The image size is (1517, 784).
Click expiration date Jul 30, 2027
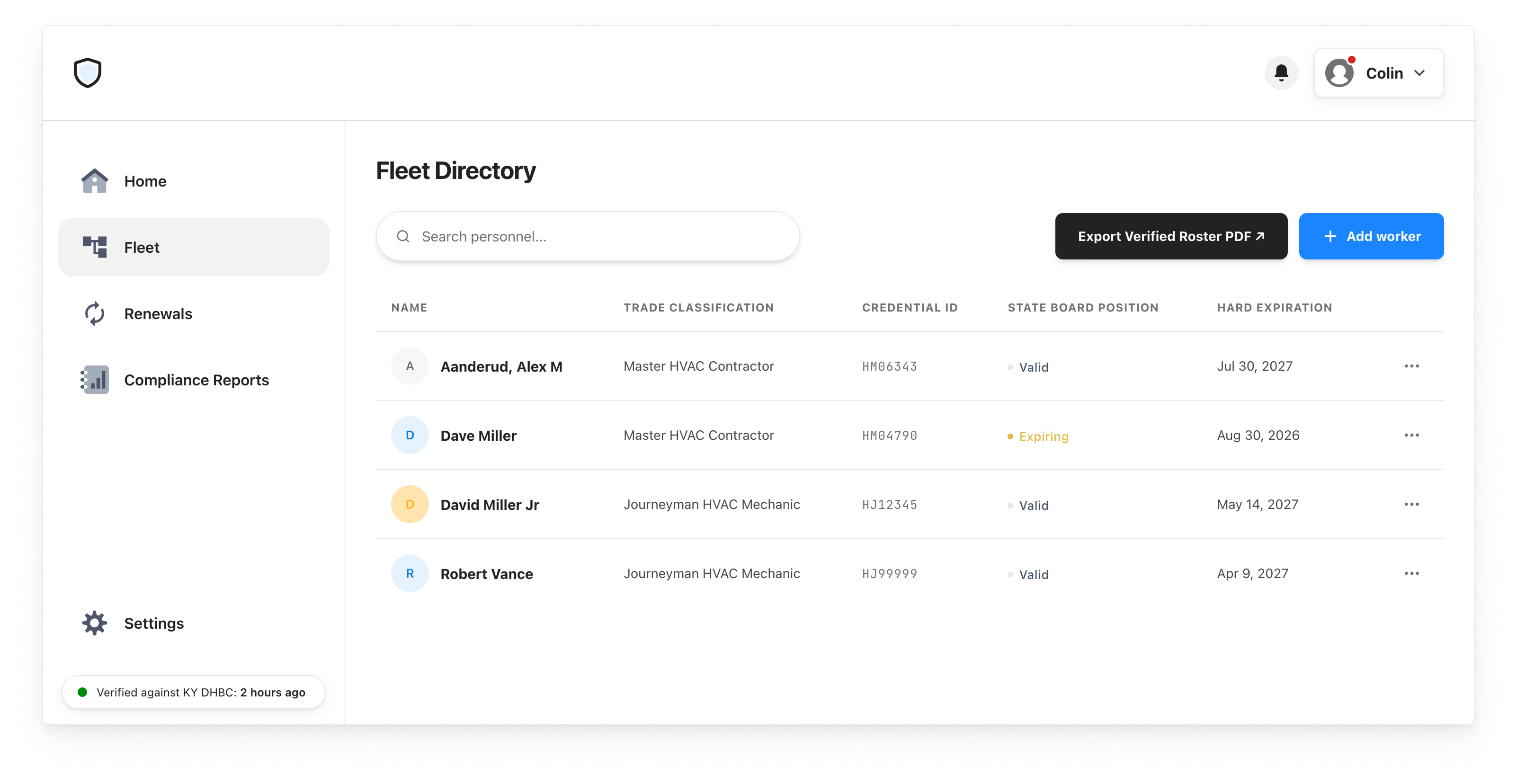click(1254, 366)
